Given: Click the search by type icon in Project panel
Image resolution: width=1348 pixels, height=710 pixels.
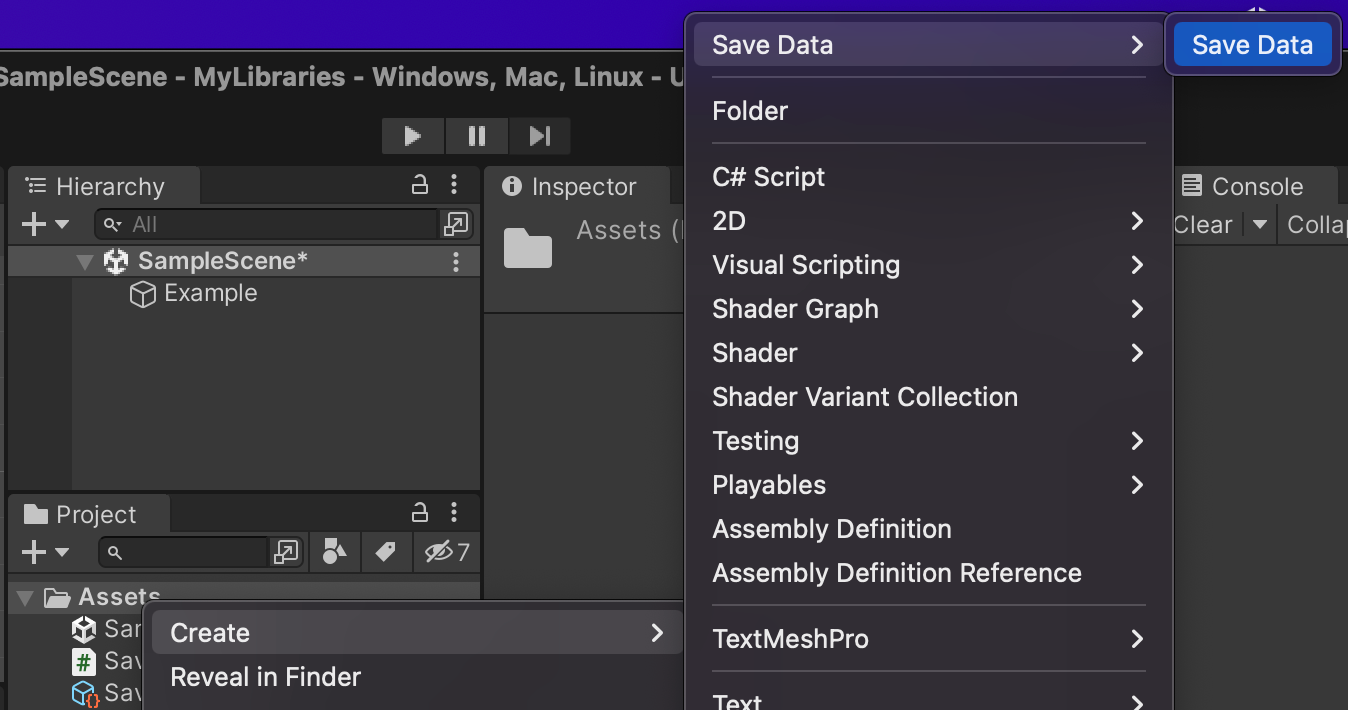Looking at the screenshot, I should click(x=334, y=552).
